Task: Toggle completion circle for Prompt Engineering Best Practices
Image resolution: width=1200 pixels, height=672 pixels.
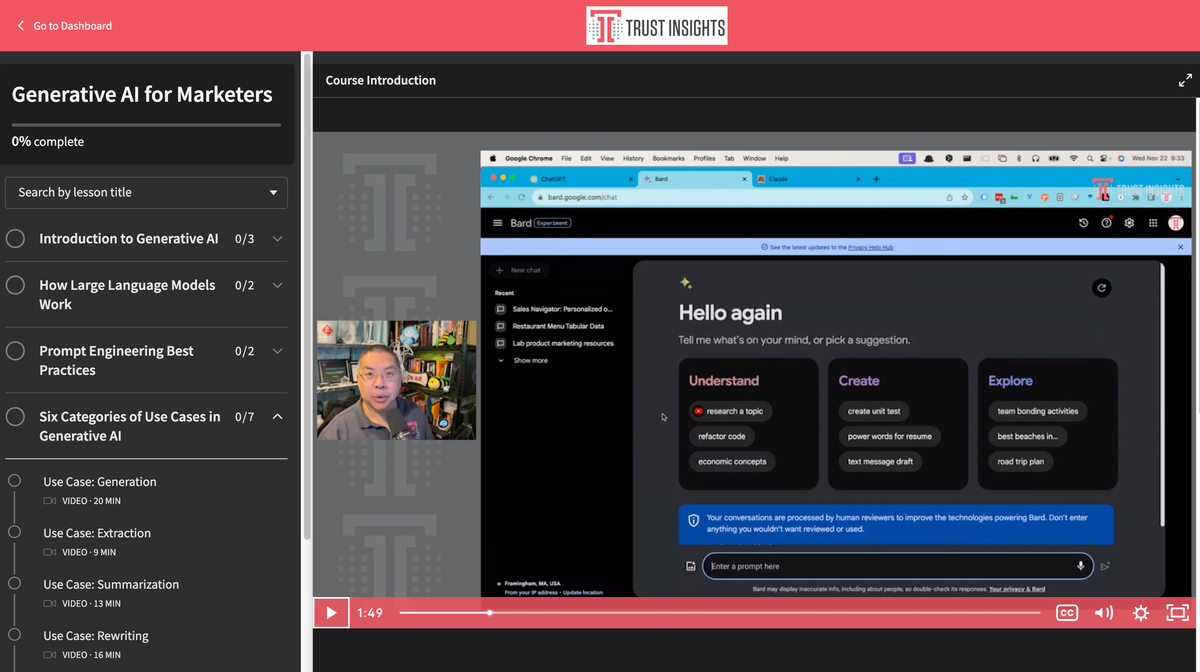Action: coord(15,351)
